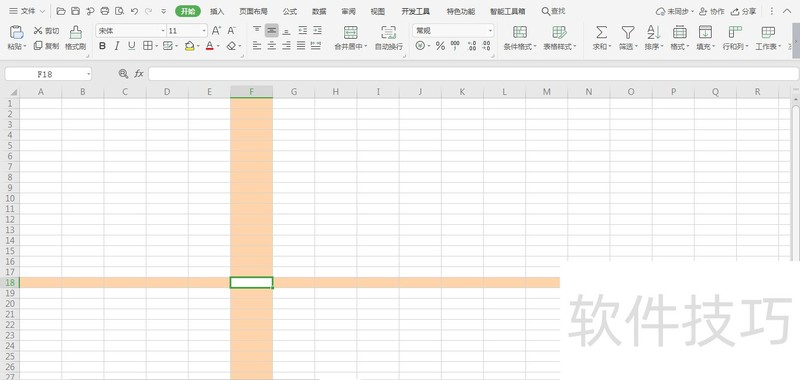The width and height of the screenshot is (800, 380).
Task: Click the Find search button
Action: 553,11
